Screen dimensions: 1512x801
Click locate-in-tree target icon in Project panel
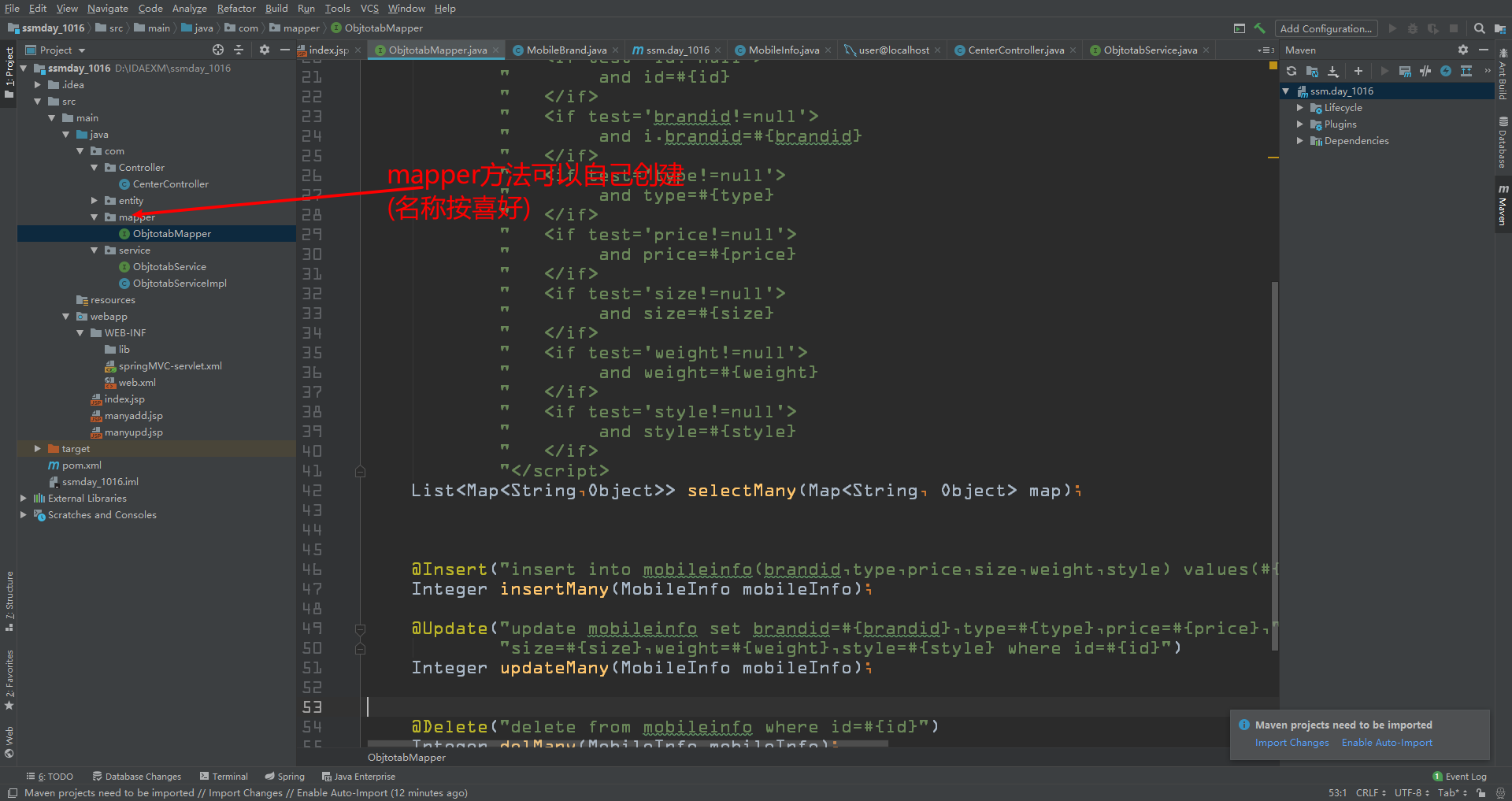point(218,50)
